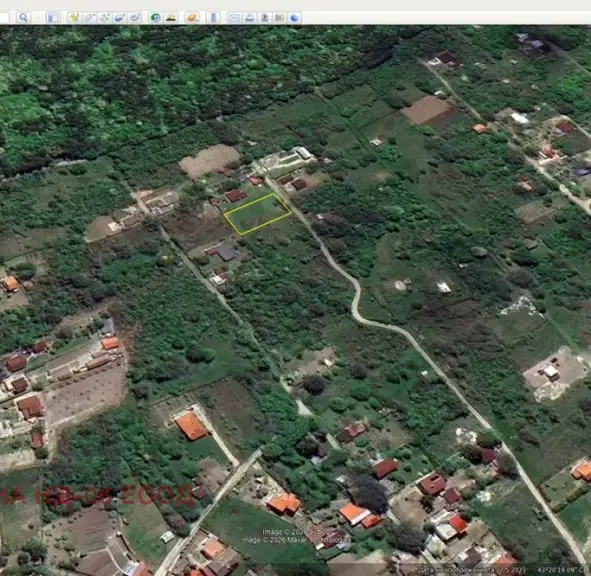Toggle the sidebar panel icon

53,18
